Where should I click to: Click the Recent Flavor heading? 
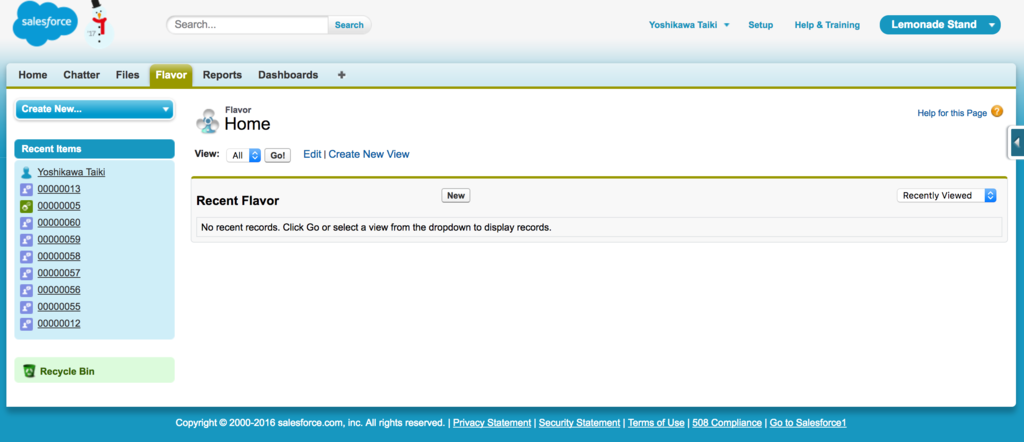[238, 201]
